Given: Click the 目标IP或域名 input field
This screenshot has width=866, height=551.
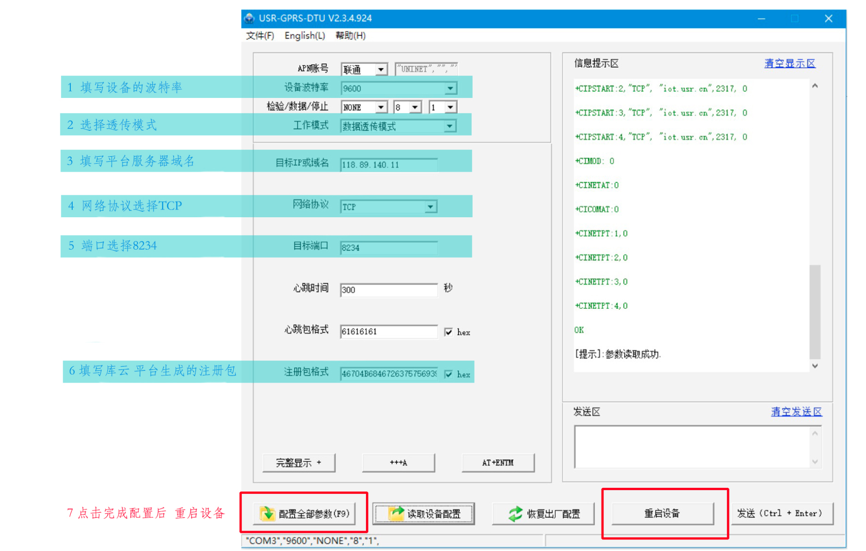Looking at the screenshot, I should (x=388, y=165).
